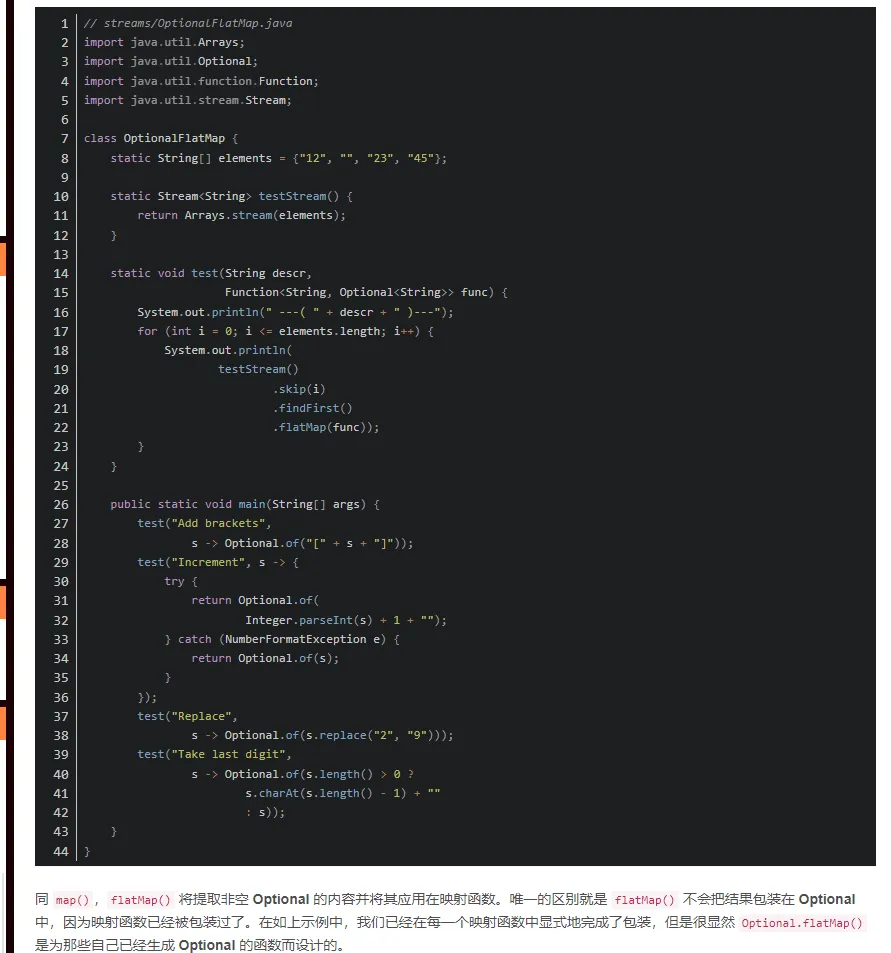The image size is (891, 953).
Task: Click inline code 'Optional.flatMap()' in the paragraph
Action: pyautogui.click(x=802, y=923)
